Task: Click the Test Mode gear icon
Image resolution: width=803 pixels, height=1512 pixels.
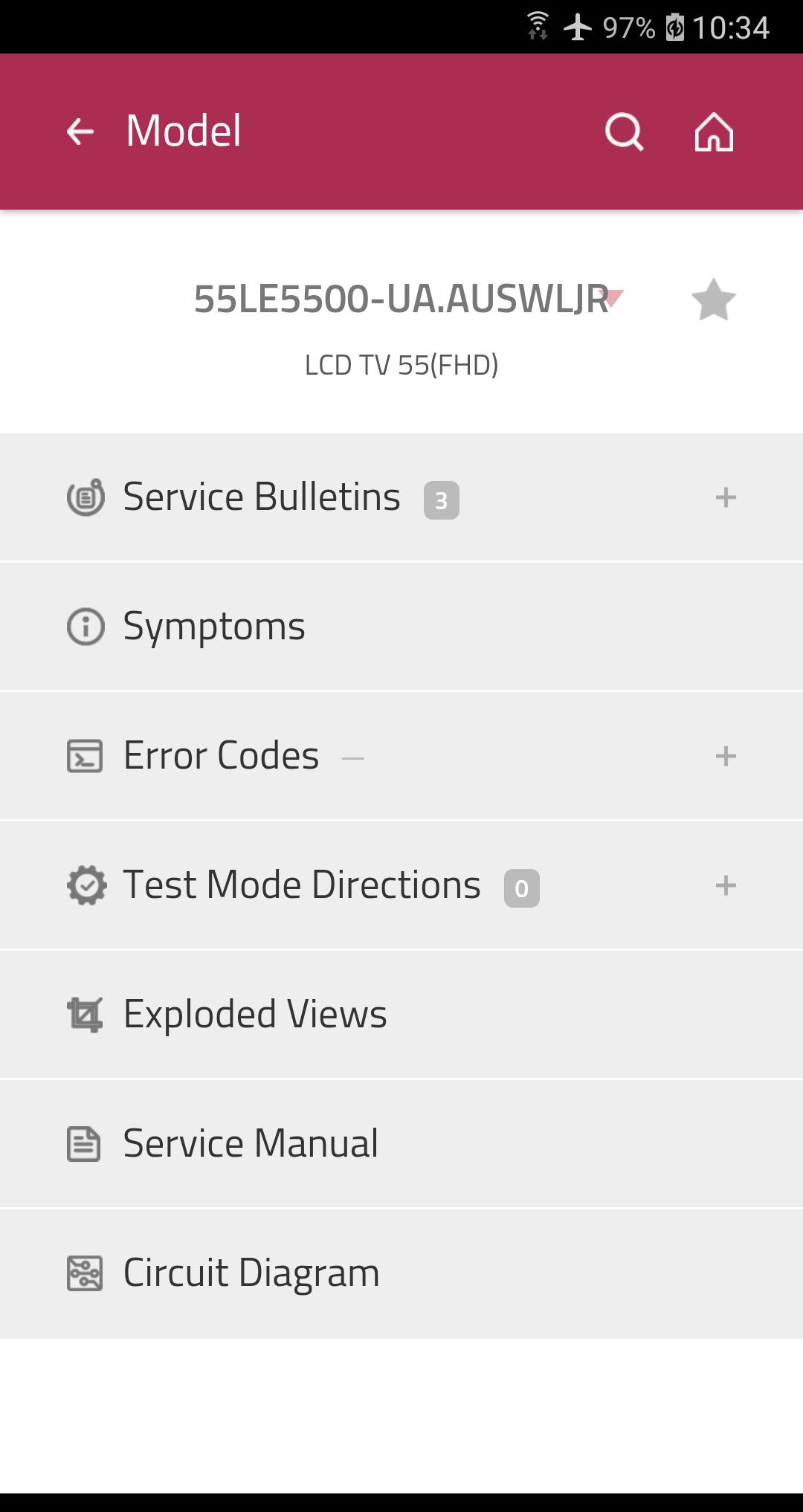Action: click(86, 885)
